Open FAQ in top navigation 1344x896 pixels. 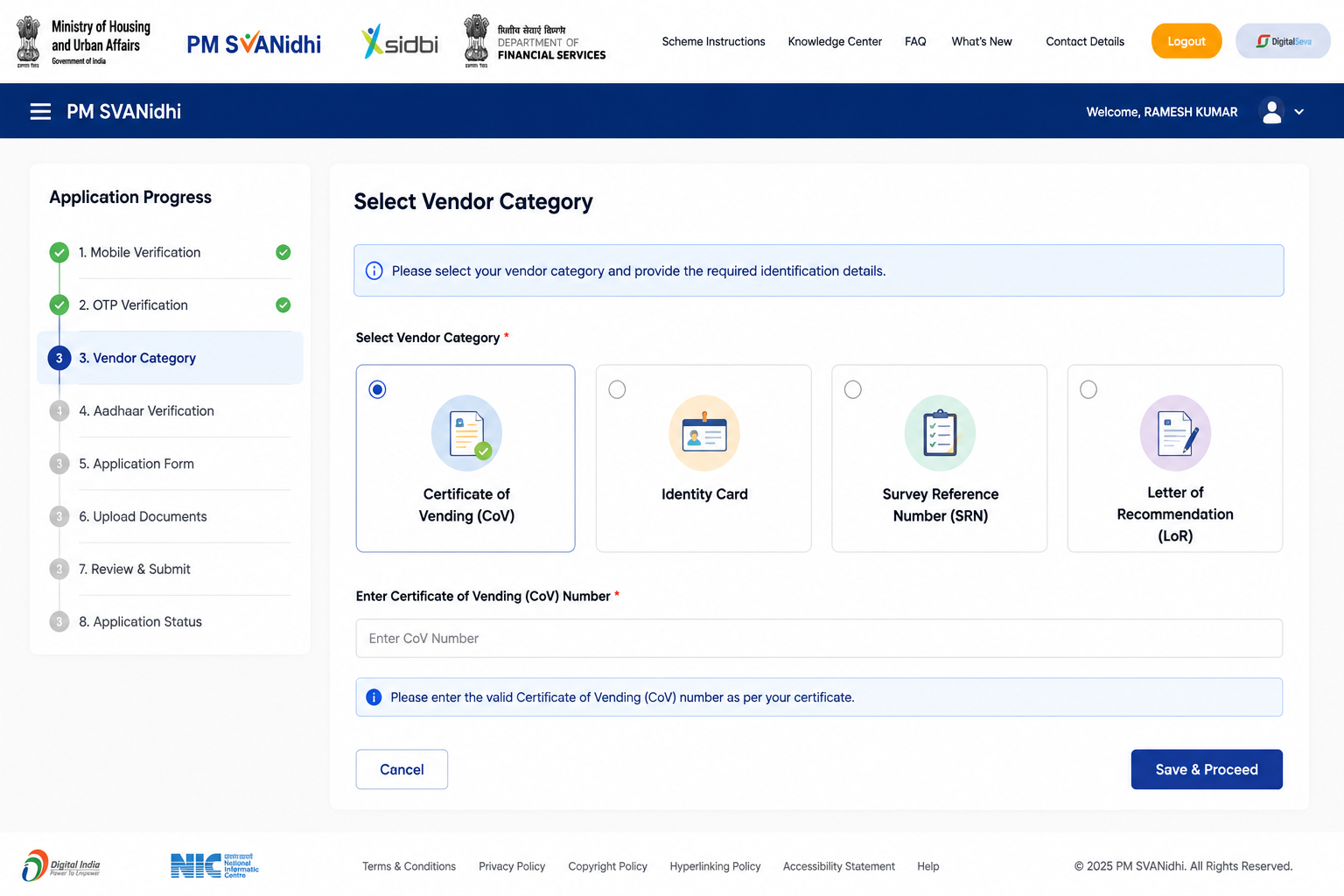(x=915, y=41)
